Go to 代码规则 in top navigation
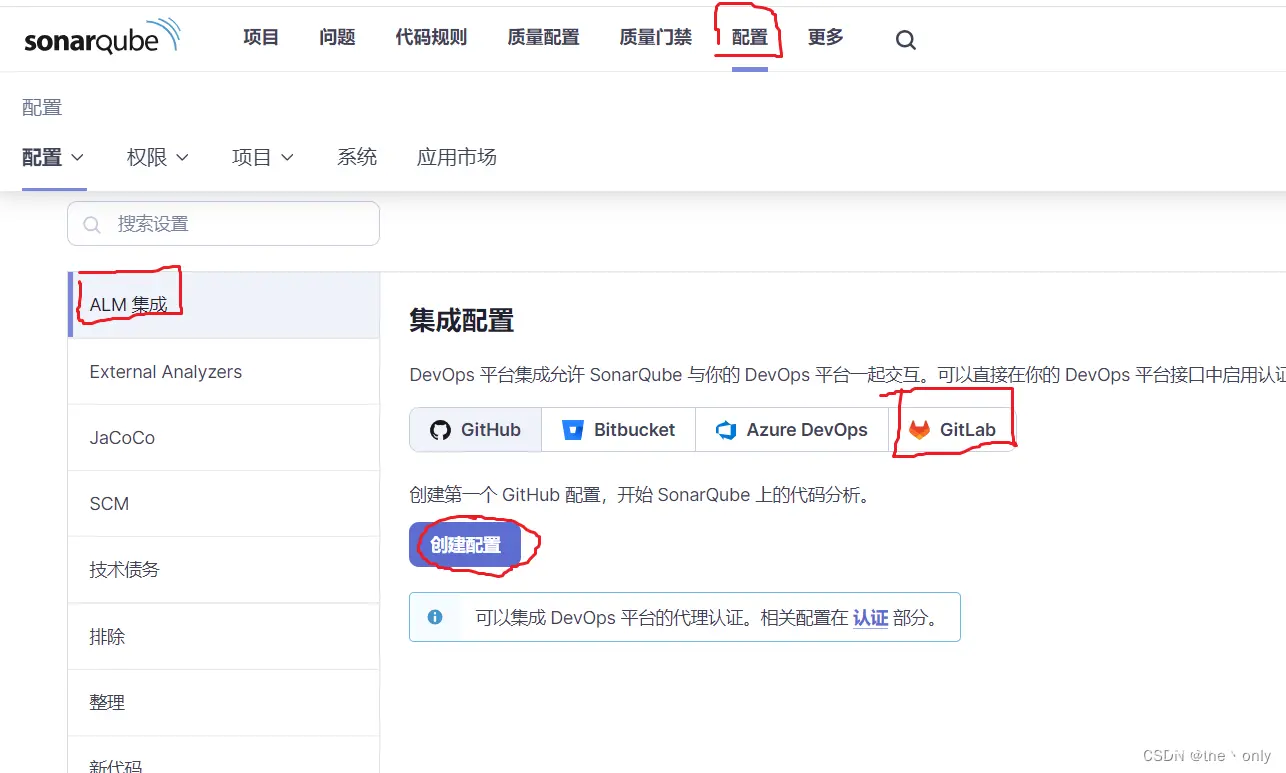 [431, 37]
